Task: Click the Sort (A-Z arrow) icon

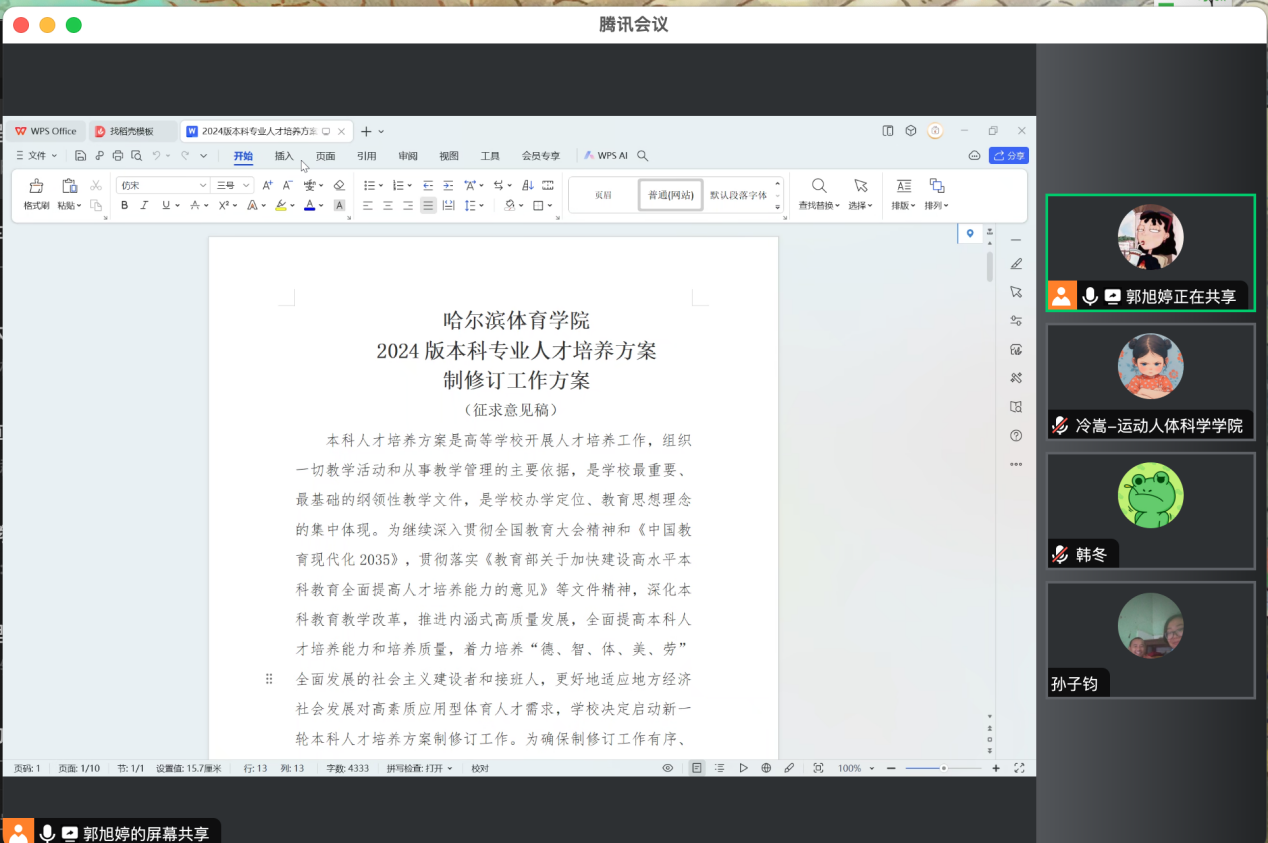Action: click(x=528, y=185)
